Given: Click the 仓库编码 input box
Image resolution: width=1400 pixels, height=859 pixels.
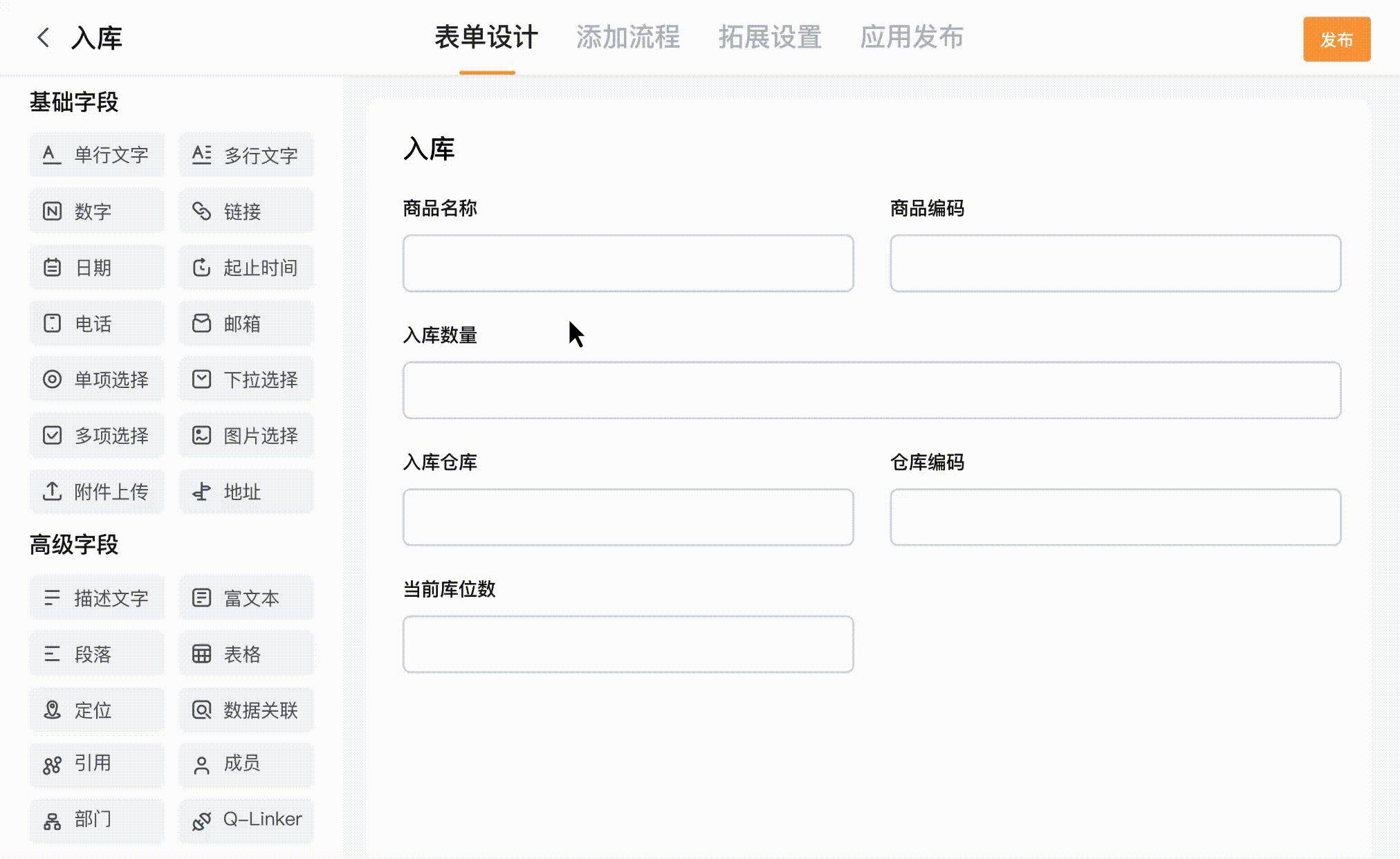Looking at the screenshot, I should [x=1115, y=517].
